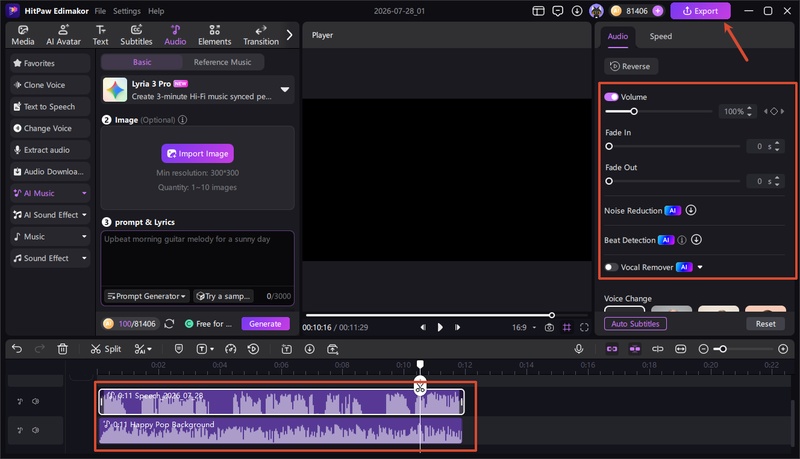Toggle the first purple timeline link icon
Image resolution: width=800 pixels, height=459 pixels.
(x=612, y=349)
